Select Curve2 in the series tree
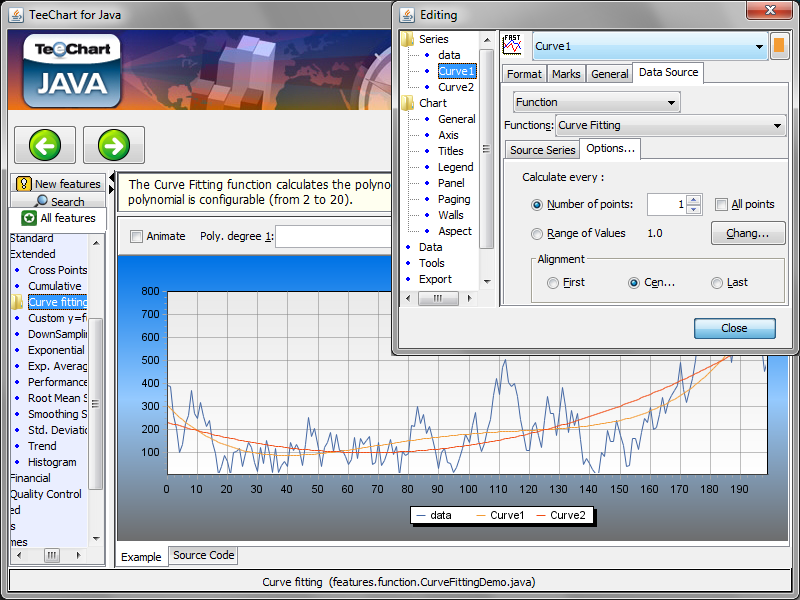The width and height of the screenshot is (800, 600). pos(456,87)
